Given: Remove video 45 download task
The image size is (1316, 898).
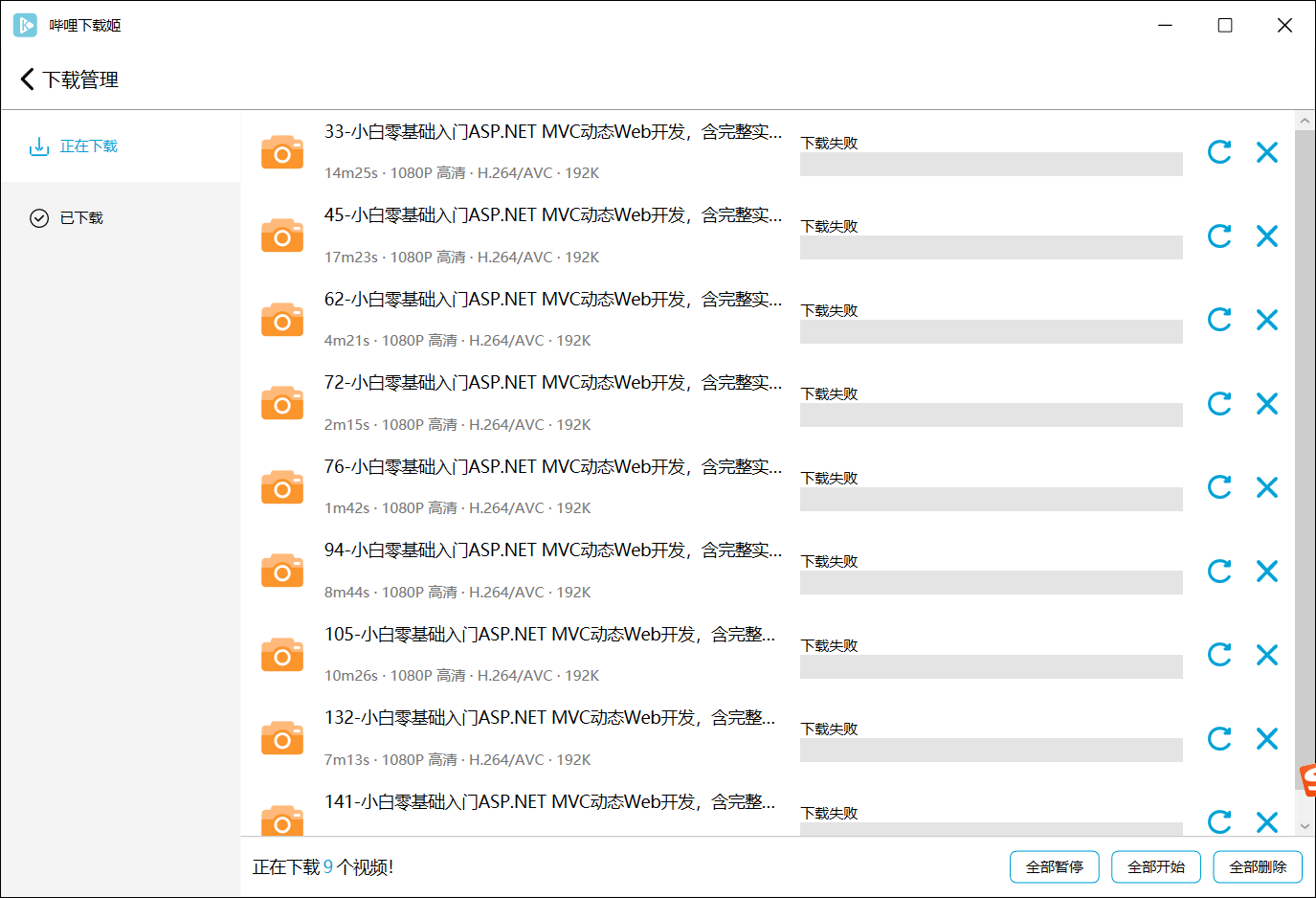Looking at the screenshot, I should [1267, 236].
